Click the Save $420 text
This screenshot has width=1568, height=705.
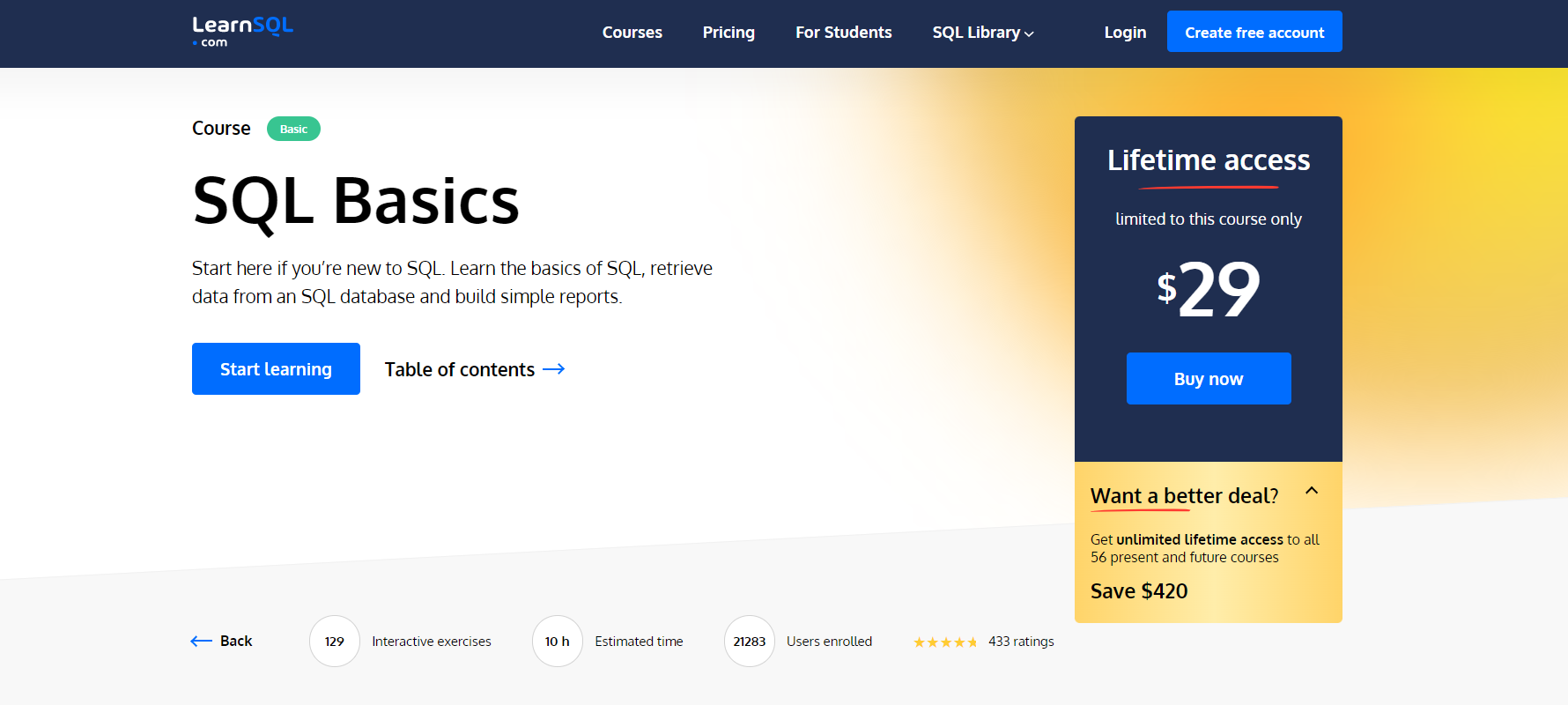tap(1139, 591)
